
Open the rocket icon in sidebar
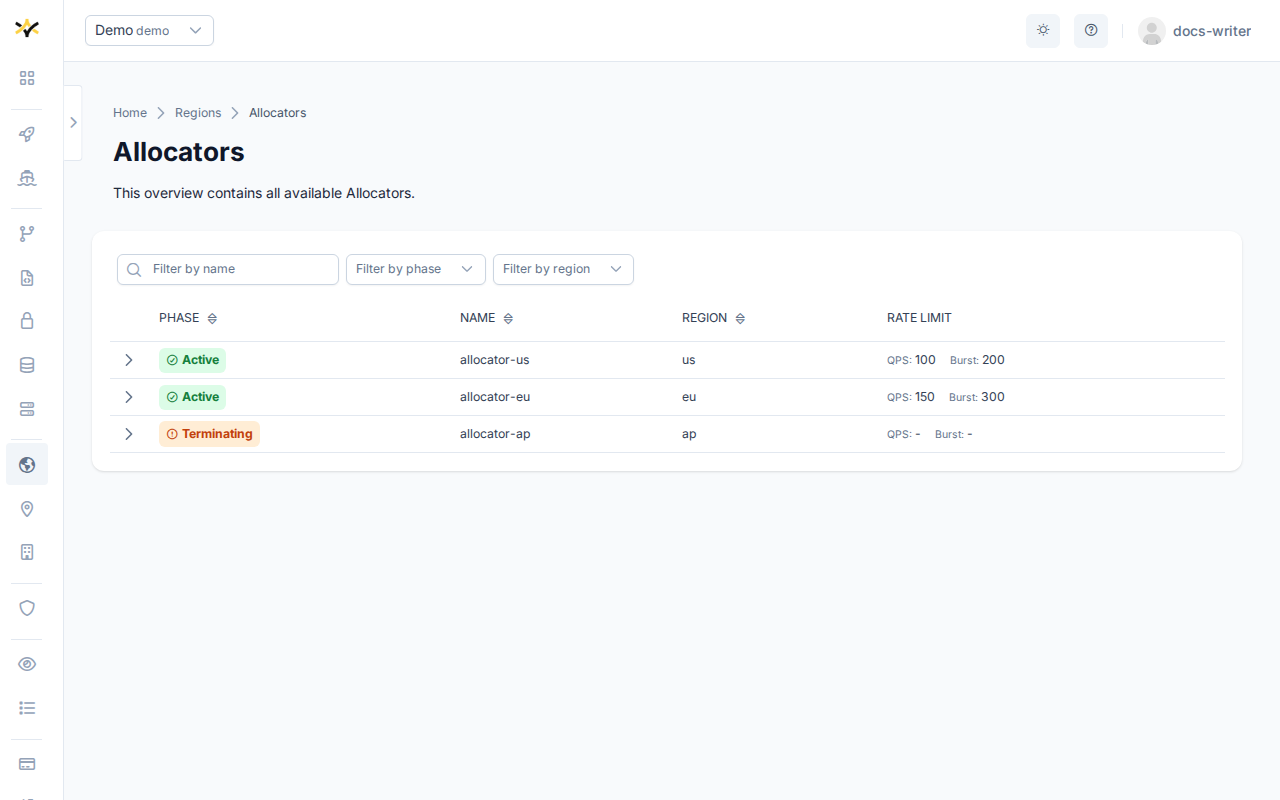coord(27,134)
